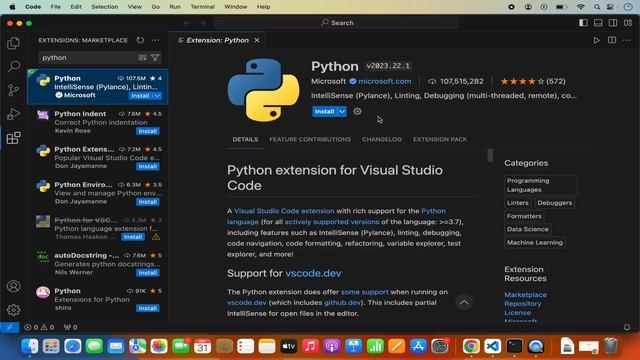The height and width of the screenshot is (360, 640).
Task: Open the notifications bell in status bar
Action: point(627,327)
